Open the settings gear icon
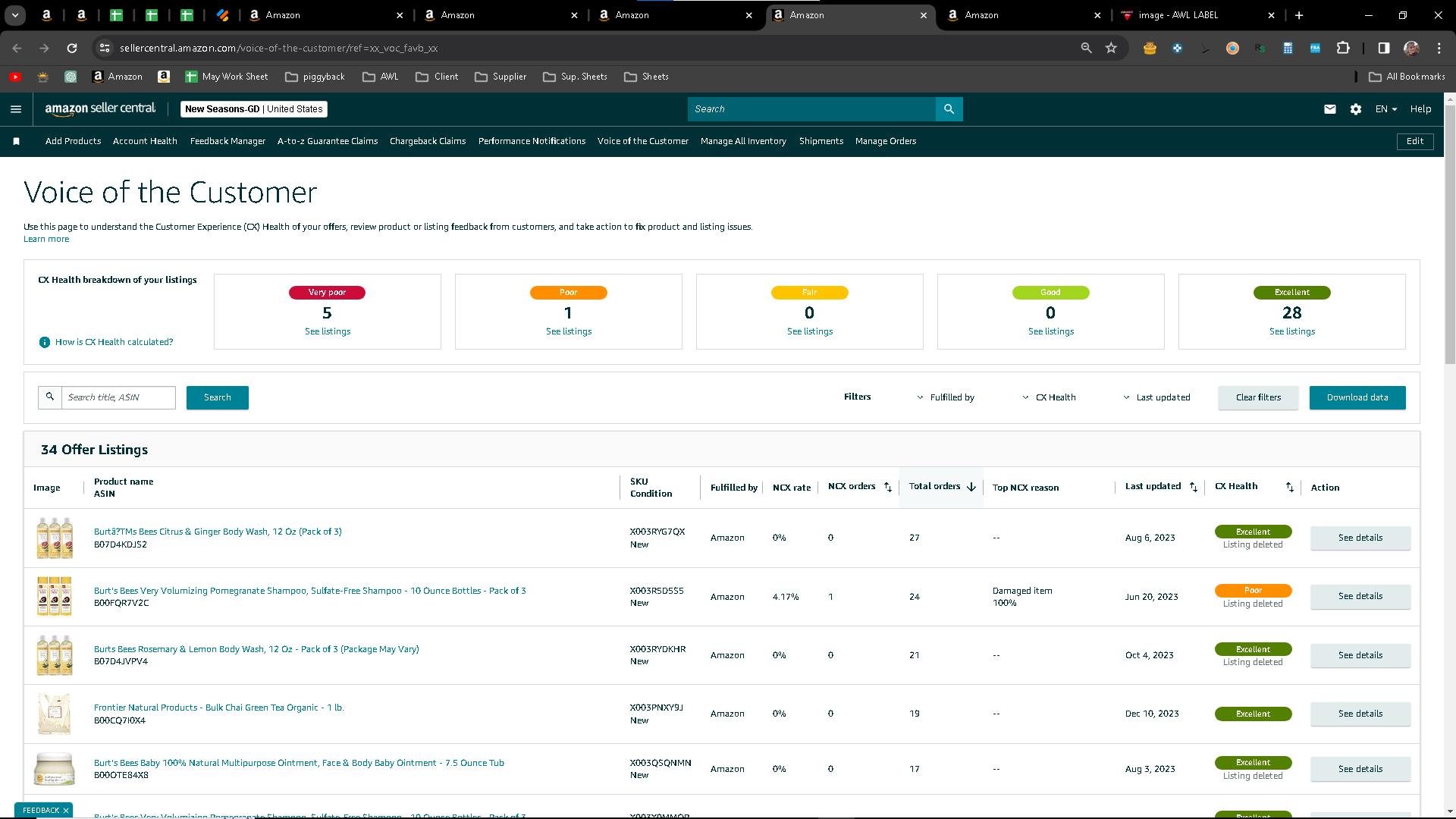The image size is (1456, 819). pyautogui.click(x=1356, y=109)
